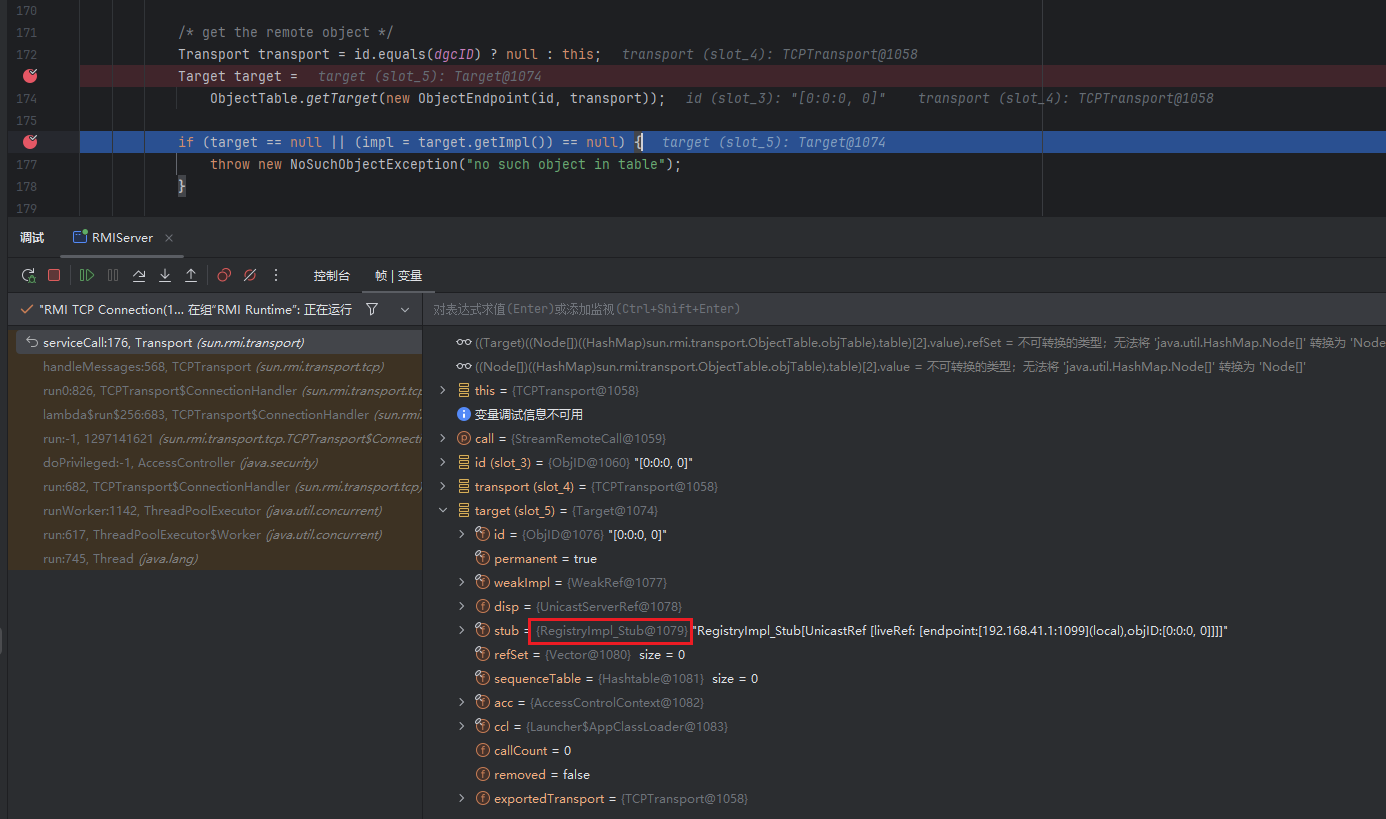
Task: Open the View Breakpoints dialog
Action: point(224,275)
